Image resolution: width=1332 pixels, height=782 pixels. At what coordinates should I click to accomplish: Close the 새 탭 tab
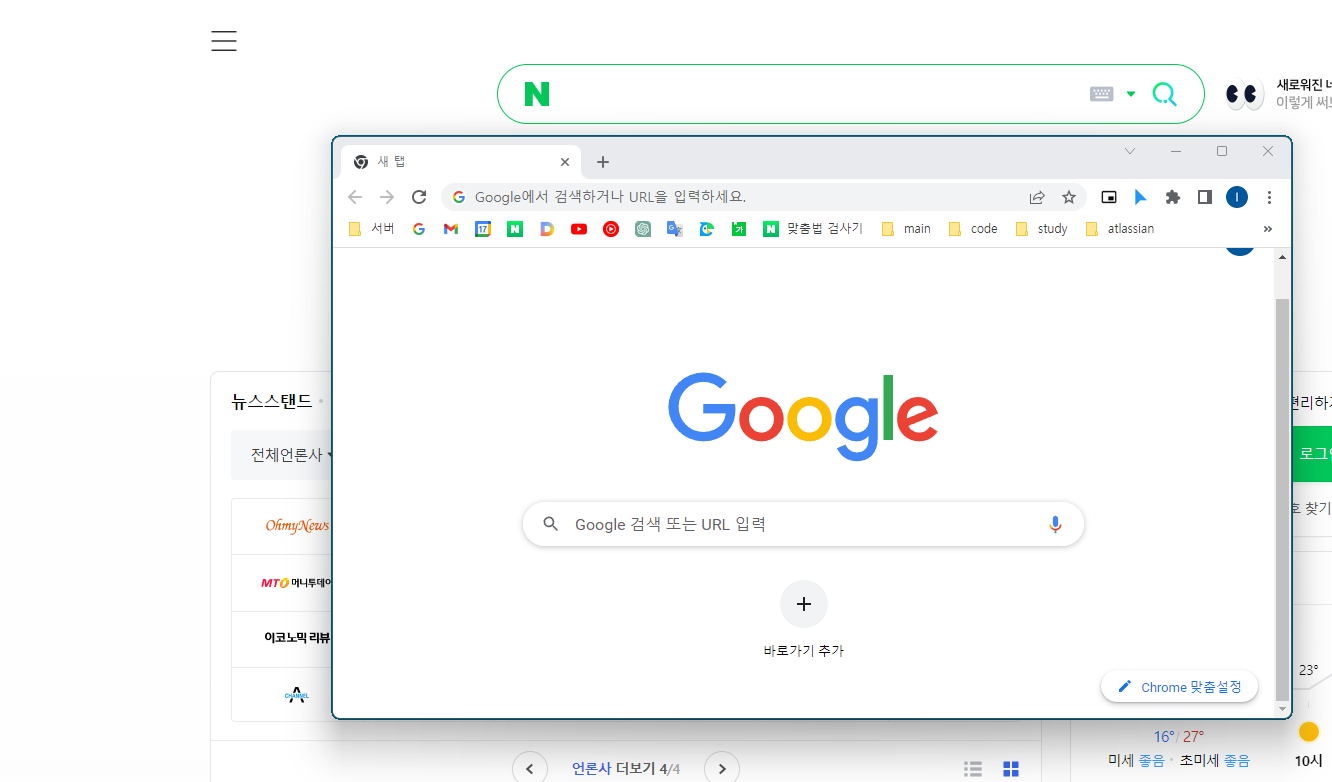(565, 162)
